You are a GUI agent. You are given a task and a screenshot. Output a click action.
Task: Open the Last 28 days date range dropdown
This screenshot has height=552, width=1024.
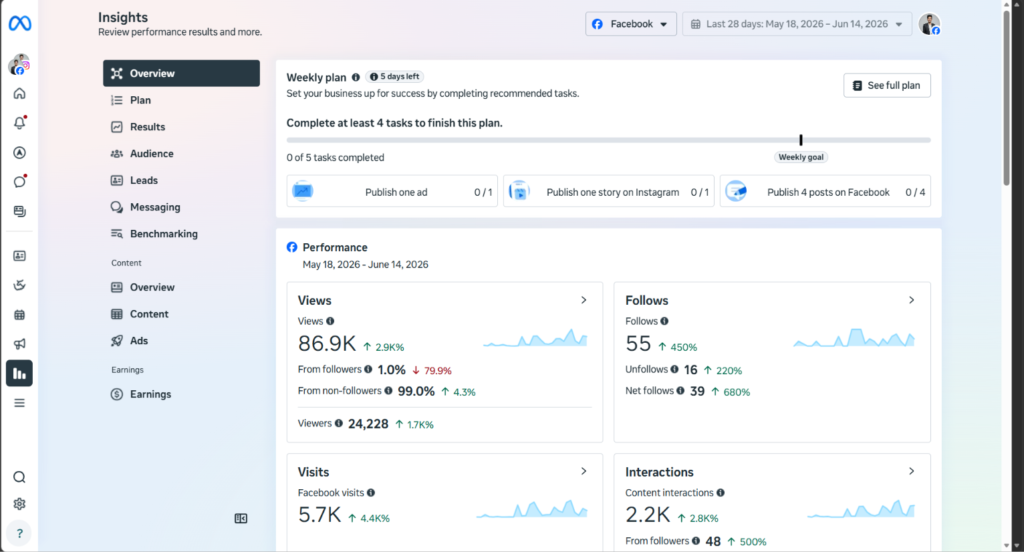797,24
